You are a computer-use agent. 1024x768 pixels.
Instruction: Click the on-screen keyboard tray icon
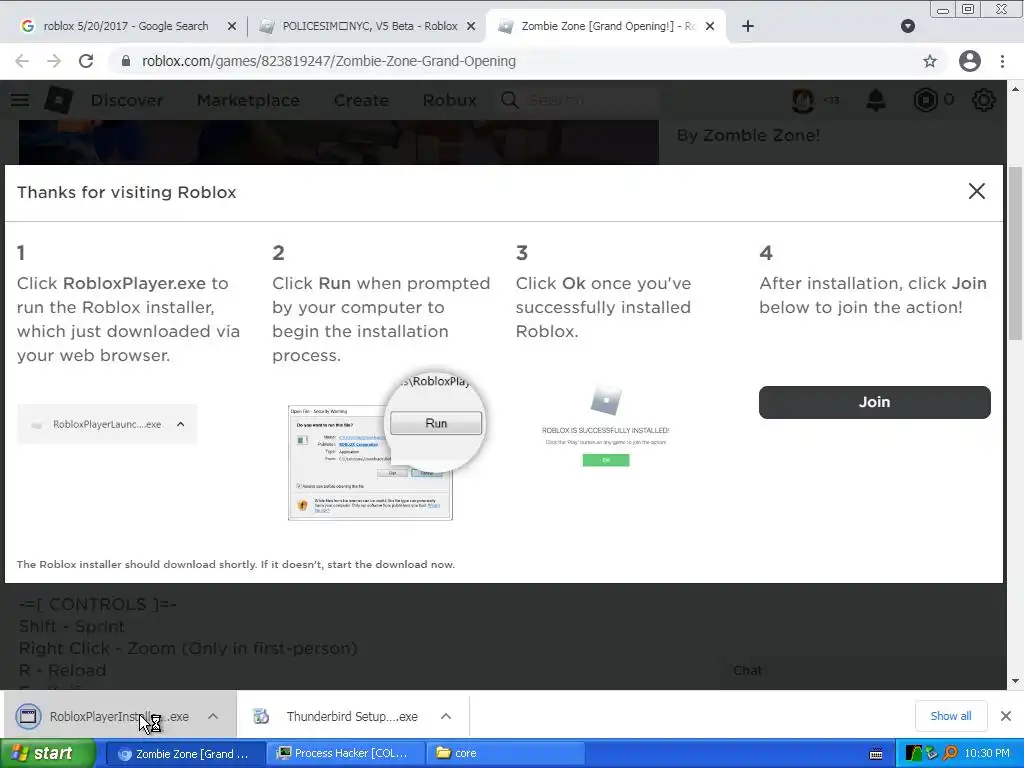pos(876,754)
